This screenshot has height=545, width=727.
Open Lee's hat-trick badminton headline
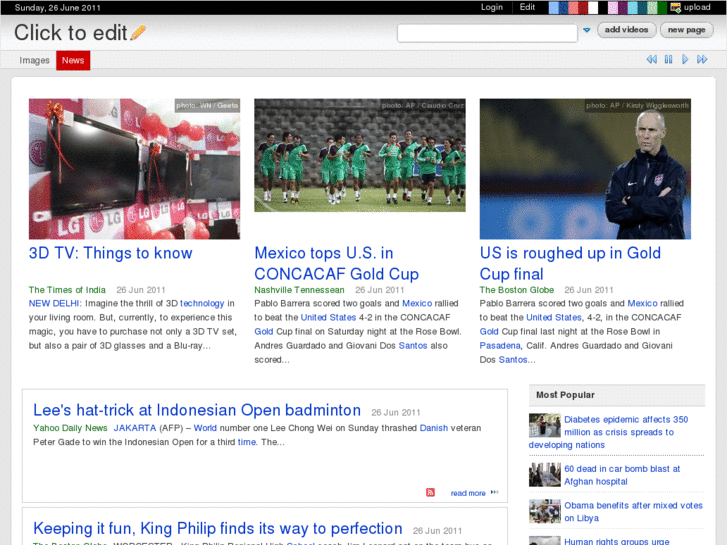click(197, 410)
